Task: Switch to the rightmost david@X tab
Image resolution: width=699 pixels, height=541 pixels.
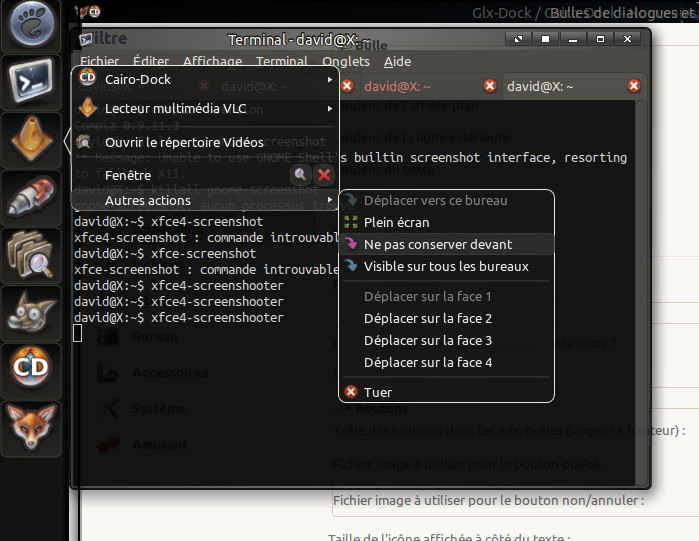Action: (540, 86)
